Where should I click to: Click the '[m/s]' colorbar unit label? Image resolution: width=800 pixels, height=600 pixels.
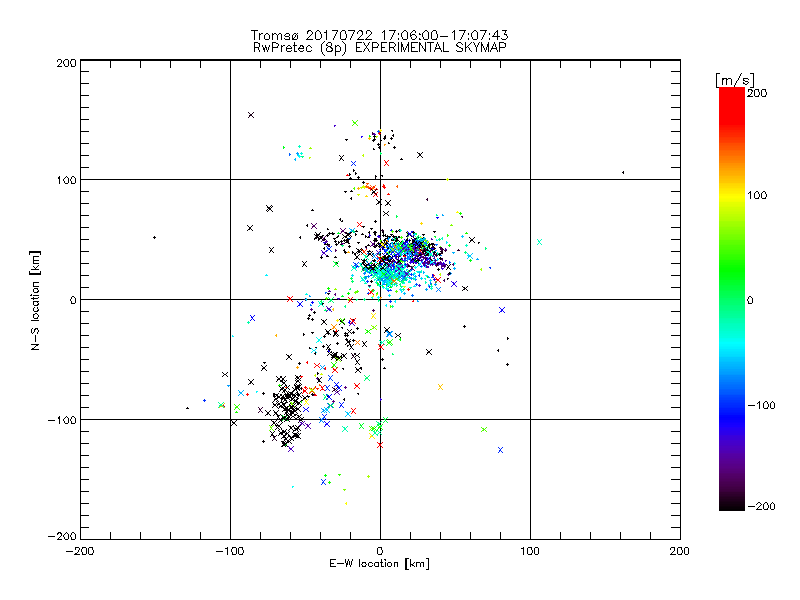[x=735, y=80]
